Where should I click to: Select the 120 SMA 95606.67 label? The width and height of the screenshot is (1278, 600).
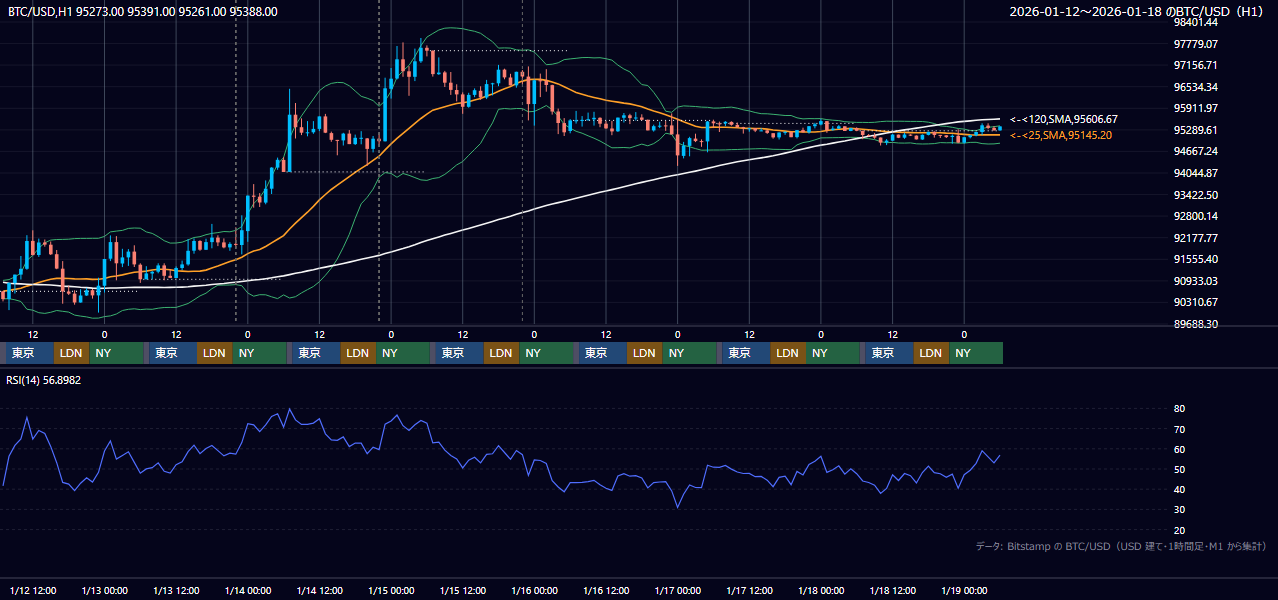[1064, 119]
